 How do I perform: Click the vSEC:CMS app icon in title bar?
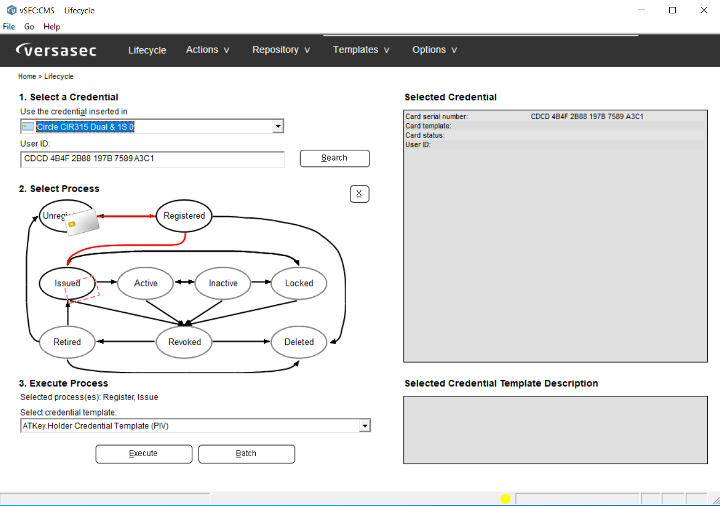11,10
